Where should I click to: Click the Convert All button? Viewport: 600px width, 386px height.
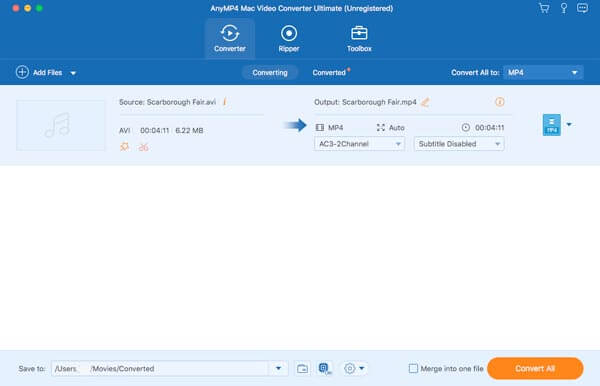tap(535, 368)
